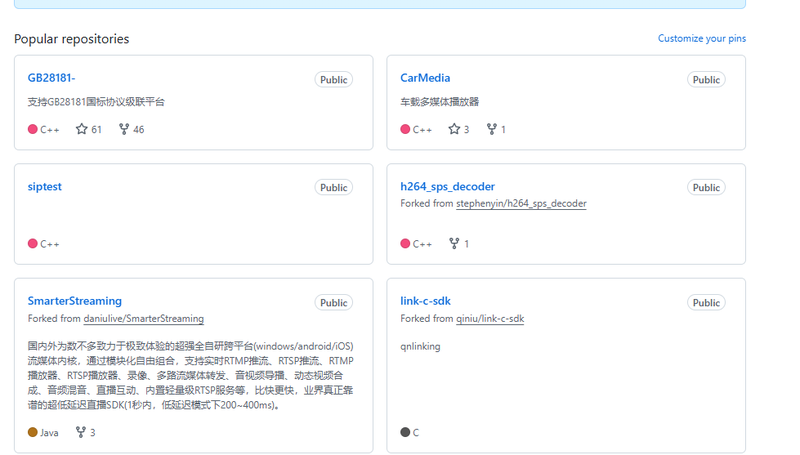Click the 46 forks count on GB28181-
The width and height of the screenshot is (800, 455).
(x=139, y=130)
